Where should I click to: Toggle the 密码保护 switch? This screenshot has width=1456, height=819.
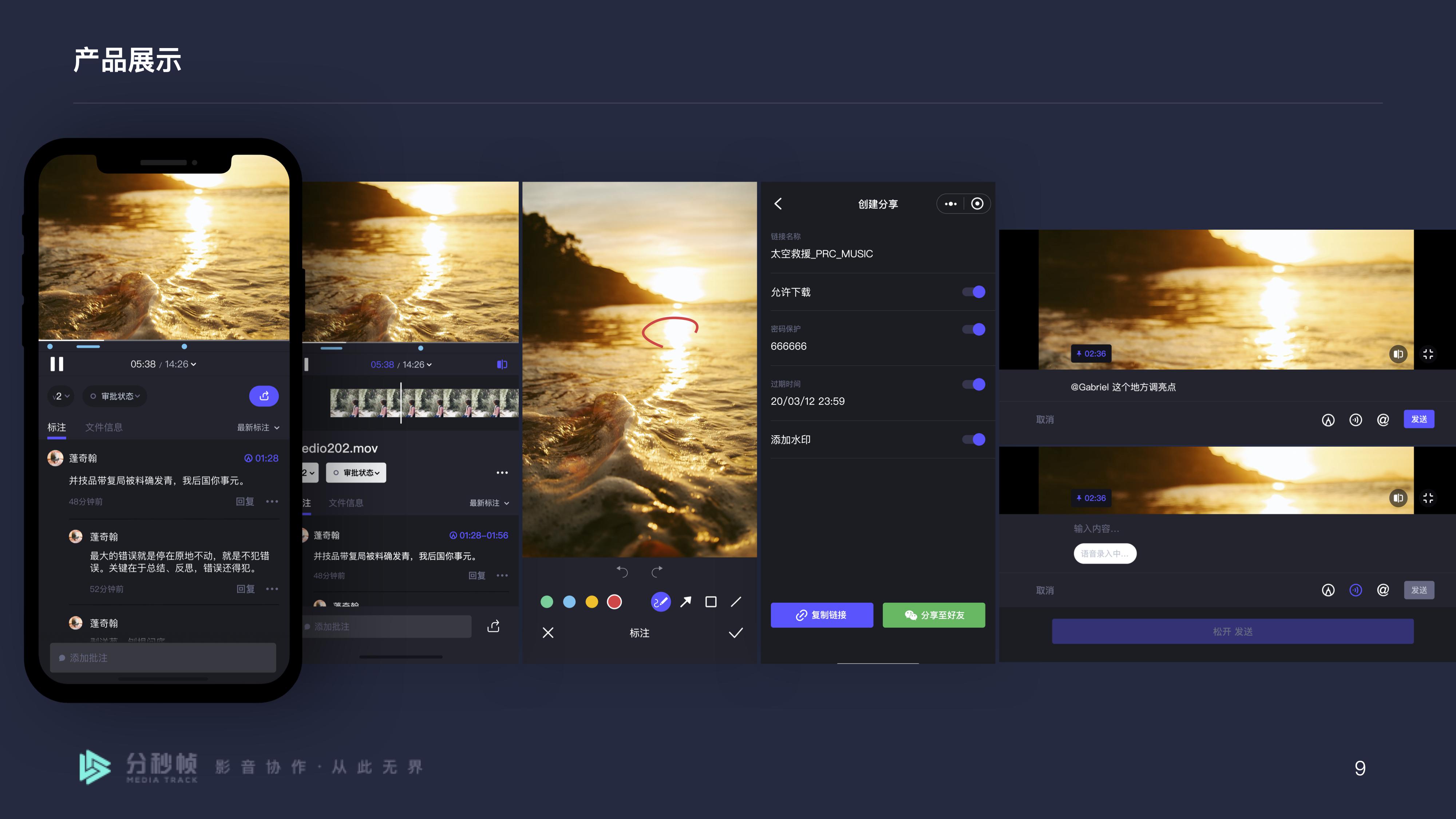[x=974, y=329]
